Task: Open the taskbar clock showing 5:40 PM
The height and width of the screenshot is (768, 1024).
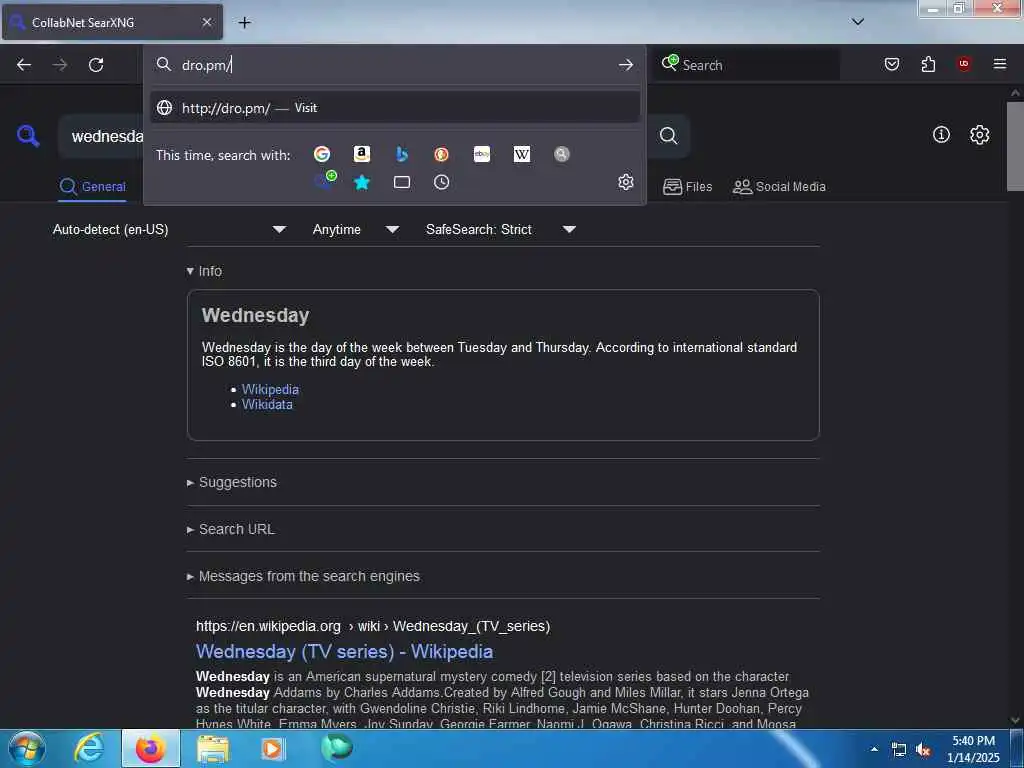Action: click(974, 748)
